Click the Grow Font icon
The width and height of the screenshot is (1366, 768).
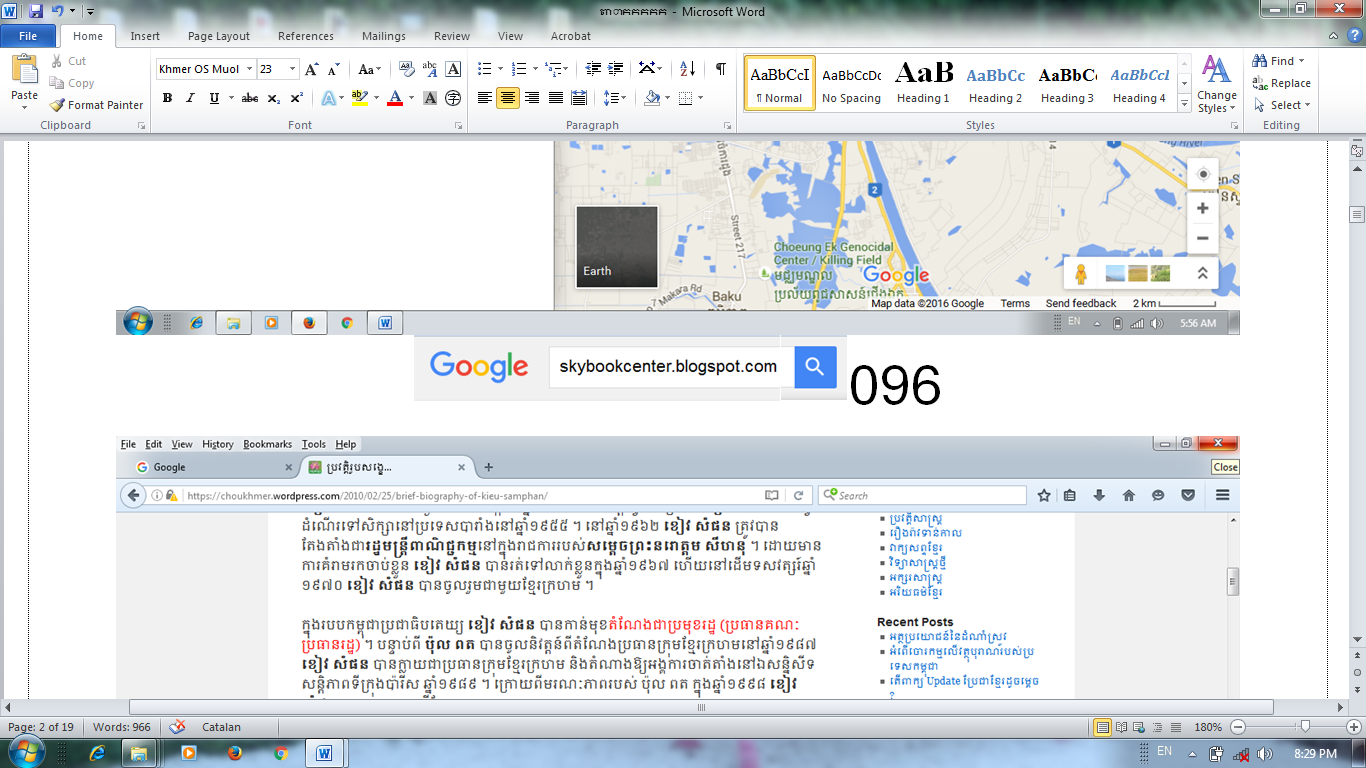[312, 69]
